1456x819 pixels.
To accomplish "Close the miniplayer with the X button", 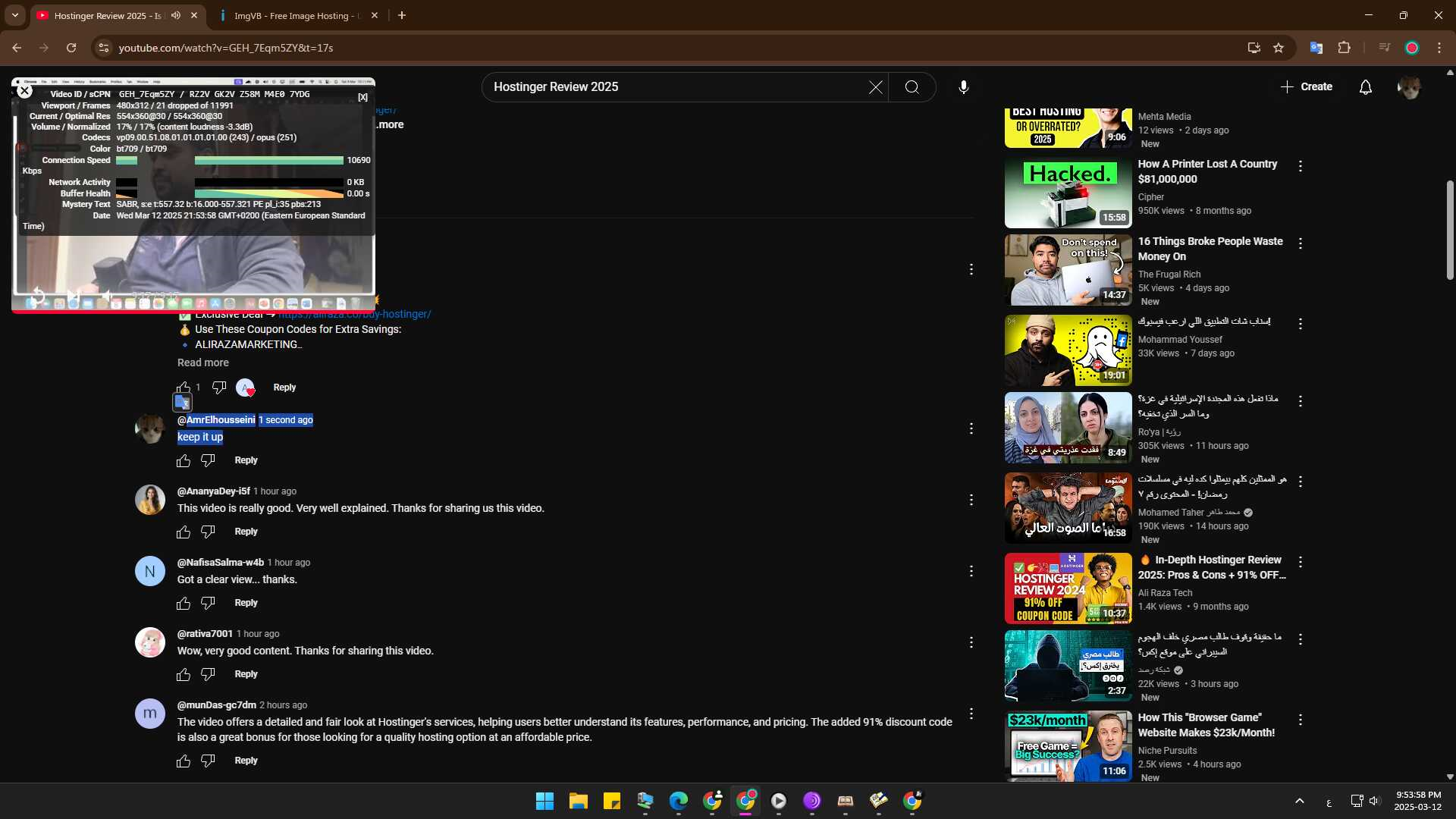I will coord(24,91).
